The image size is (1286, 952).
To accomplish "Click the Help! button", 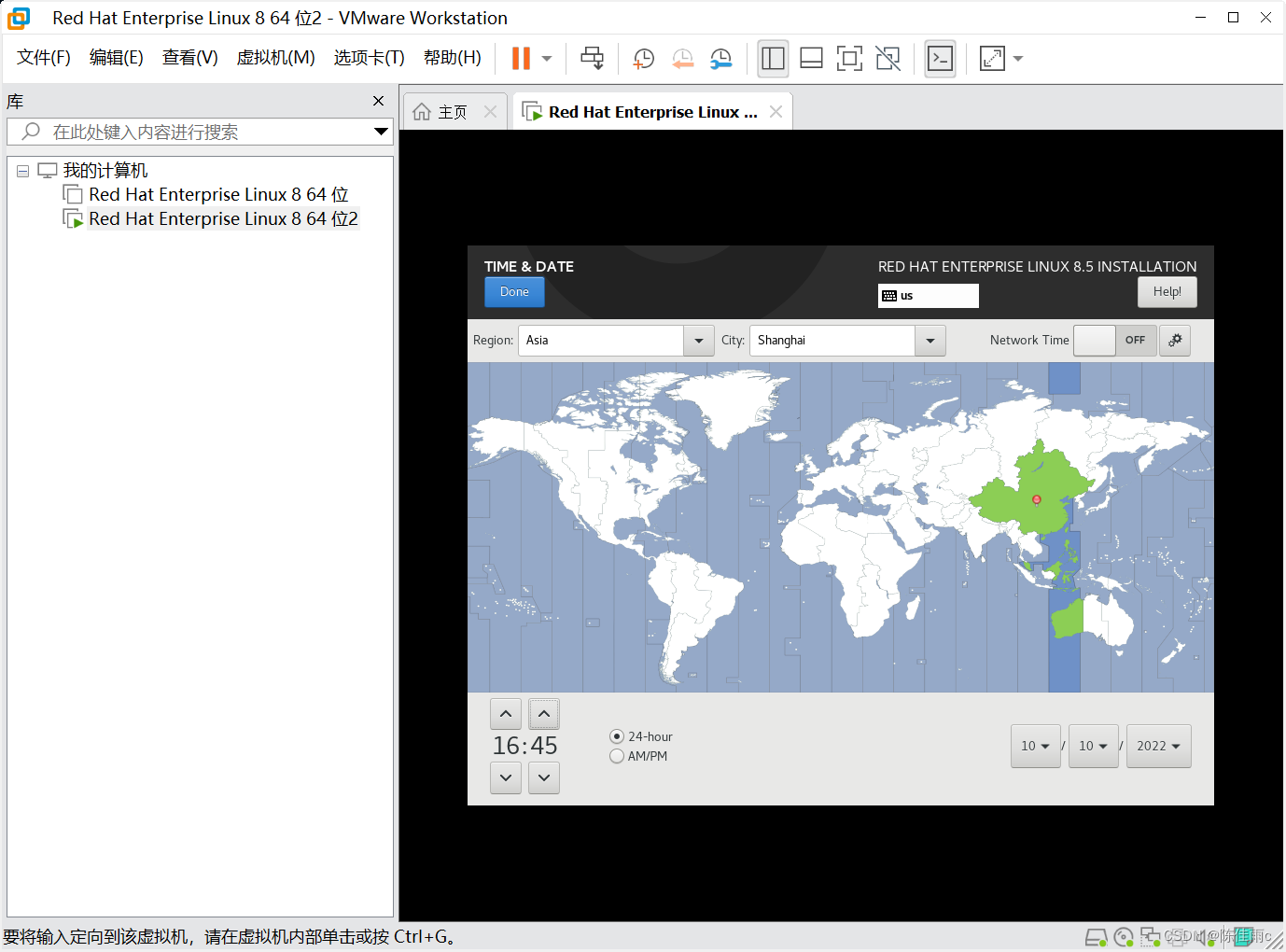I will [x=1167, y=292].
